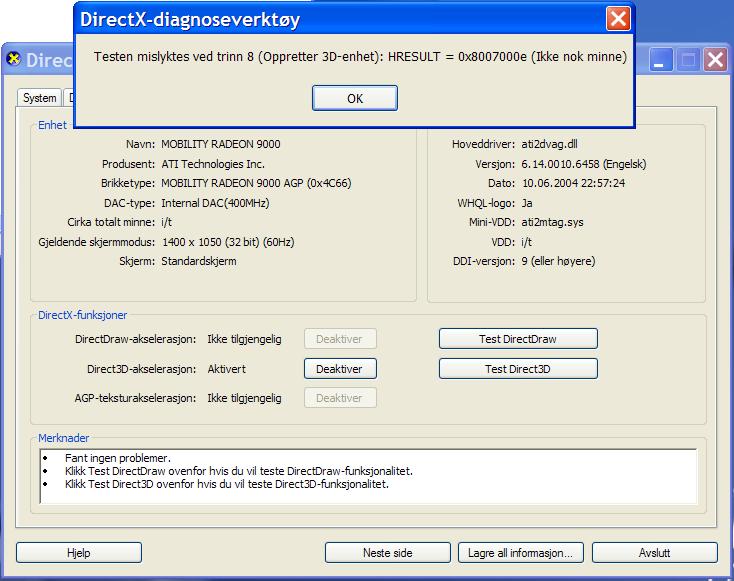
Task: Click the DirectX icon in main title bar
Action: (13, 60)
